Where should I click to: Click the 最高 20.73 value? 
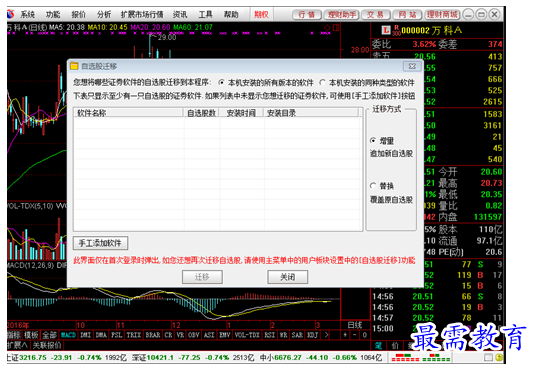pos(491,183)
